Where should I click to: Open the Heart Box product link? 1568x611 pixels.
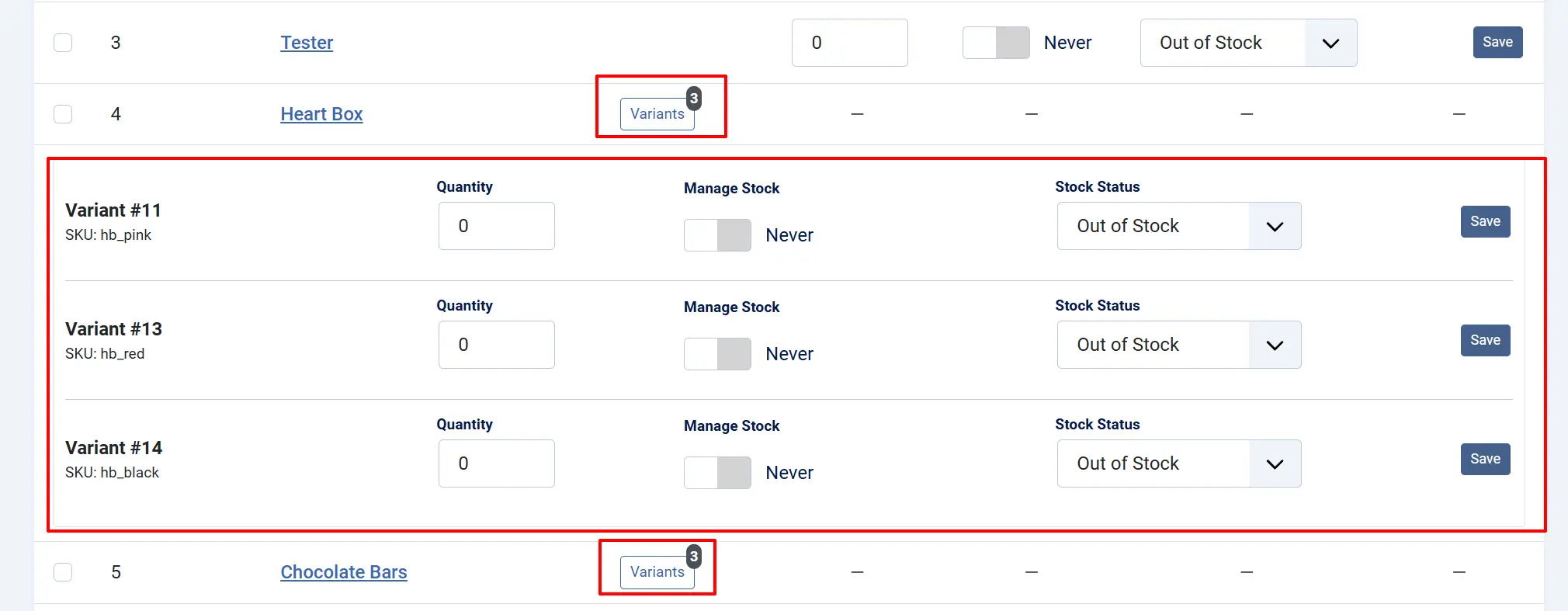[321, 114]
